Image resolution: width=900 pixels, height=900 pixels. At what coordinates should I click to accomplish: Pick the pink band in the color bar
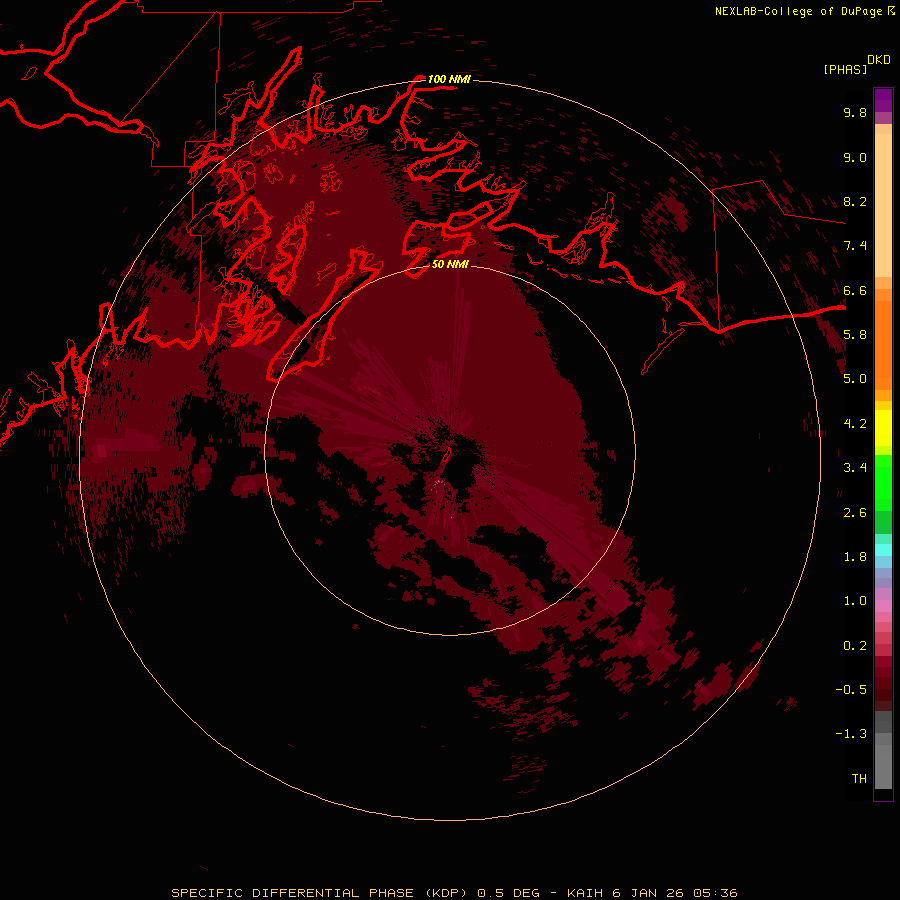pos(883,606)
